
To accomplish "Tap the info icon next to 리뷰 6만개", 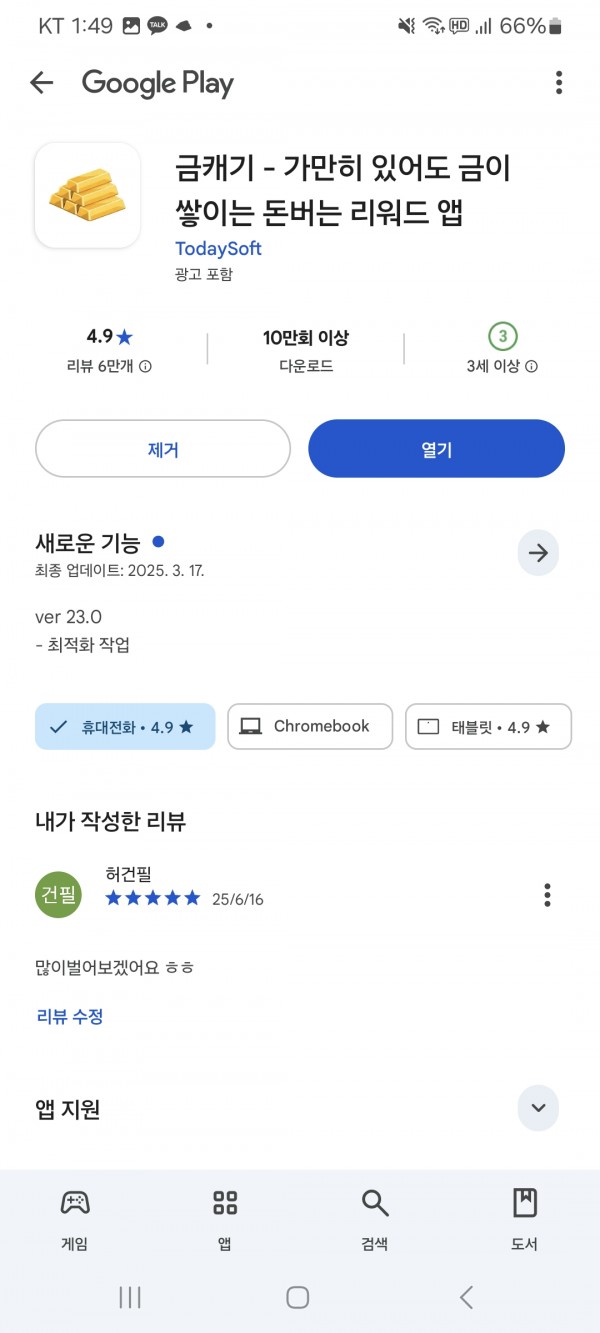I will point(145,367).
